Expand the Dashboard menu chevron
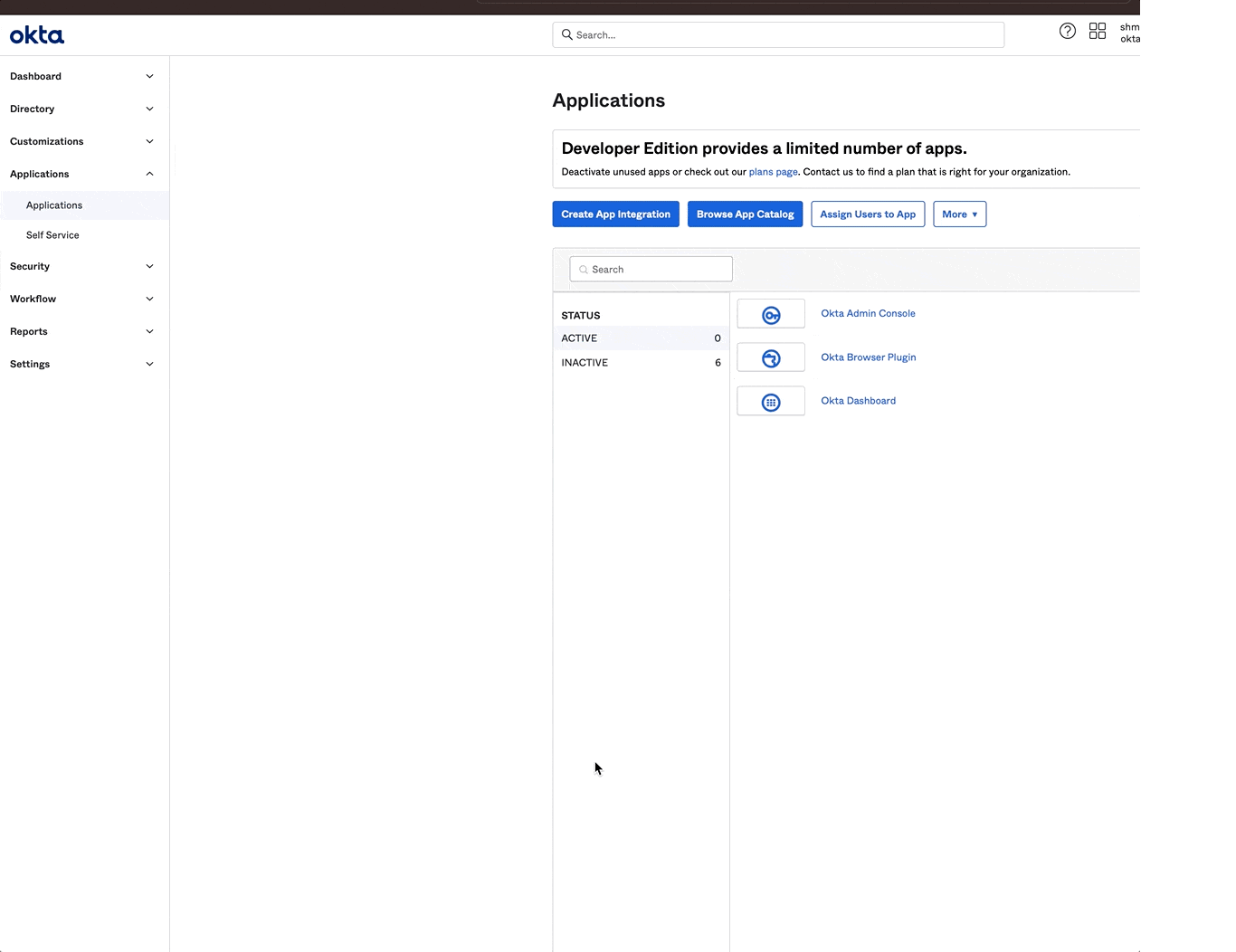 pyautogui.click(x=149, y=76)
